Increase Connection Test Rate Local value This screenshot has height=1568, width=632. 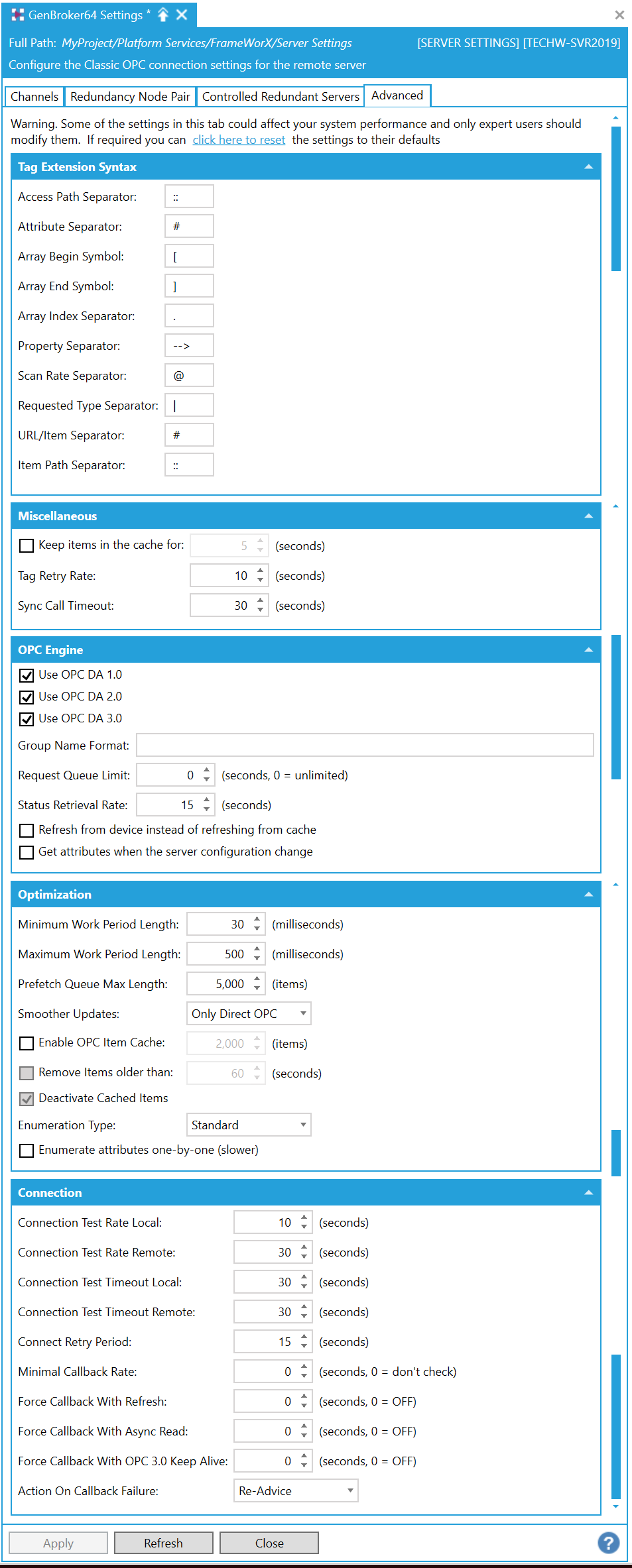tap(304, 1217)
